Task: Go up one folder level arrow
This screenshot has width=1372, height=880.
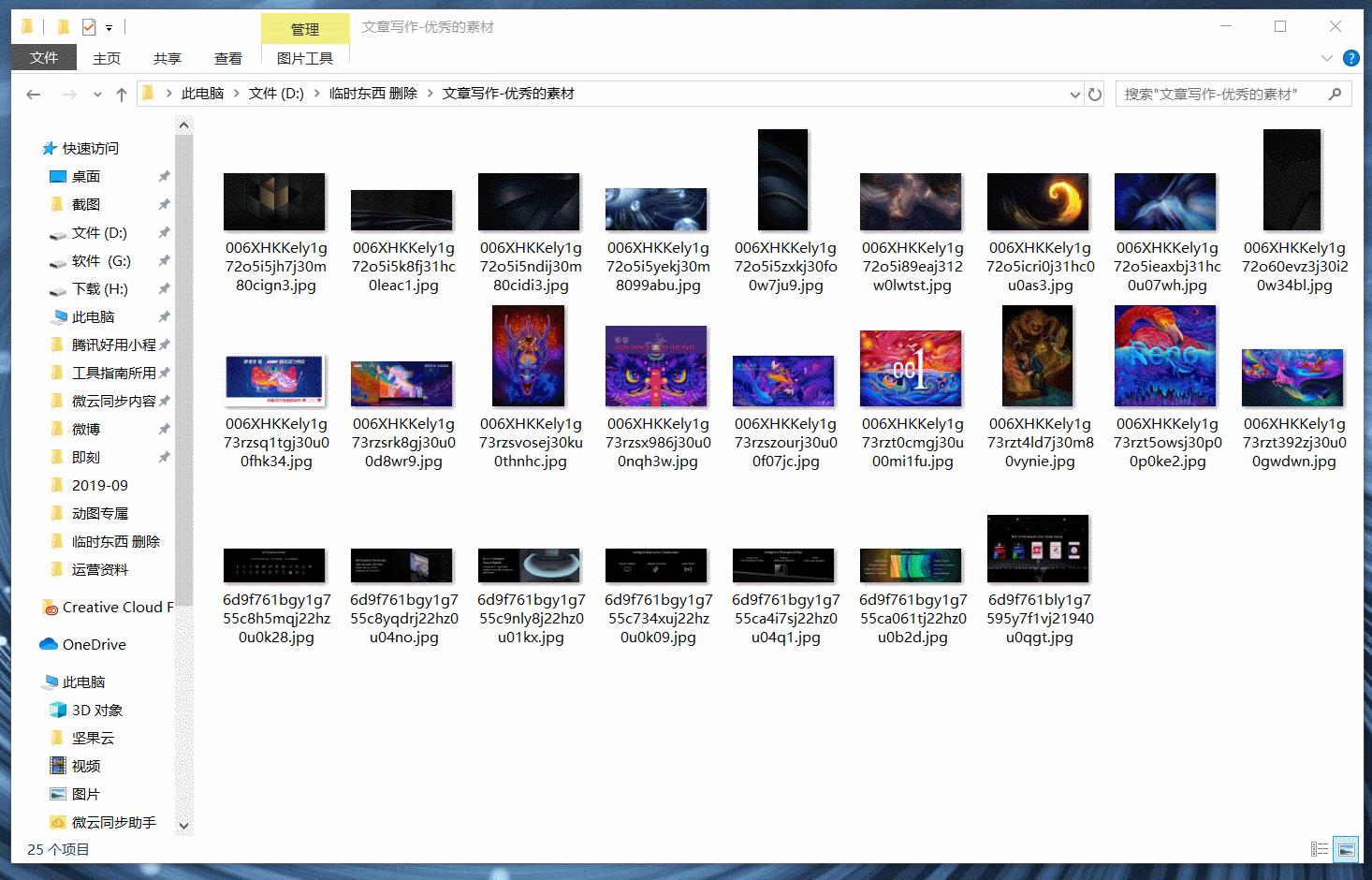Action: (x=121, y=94)
